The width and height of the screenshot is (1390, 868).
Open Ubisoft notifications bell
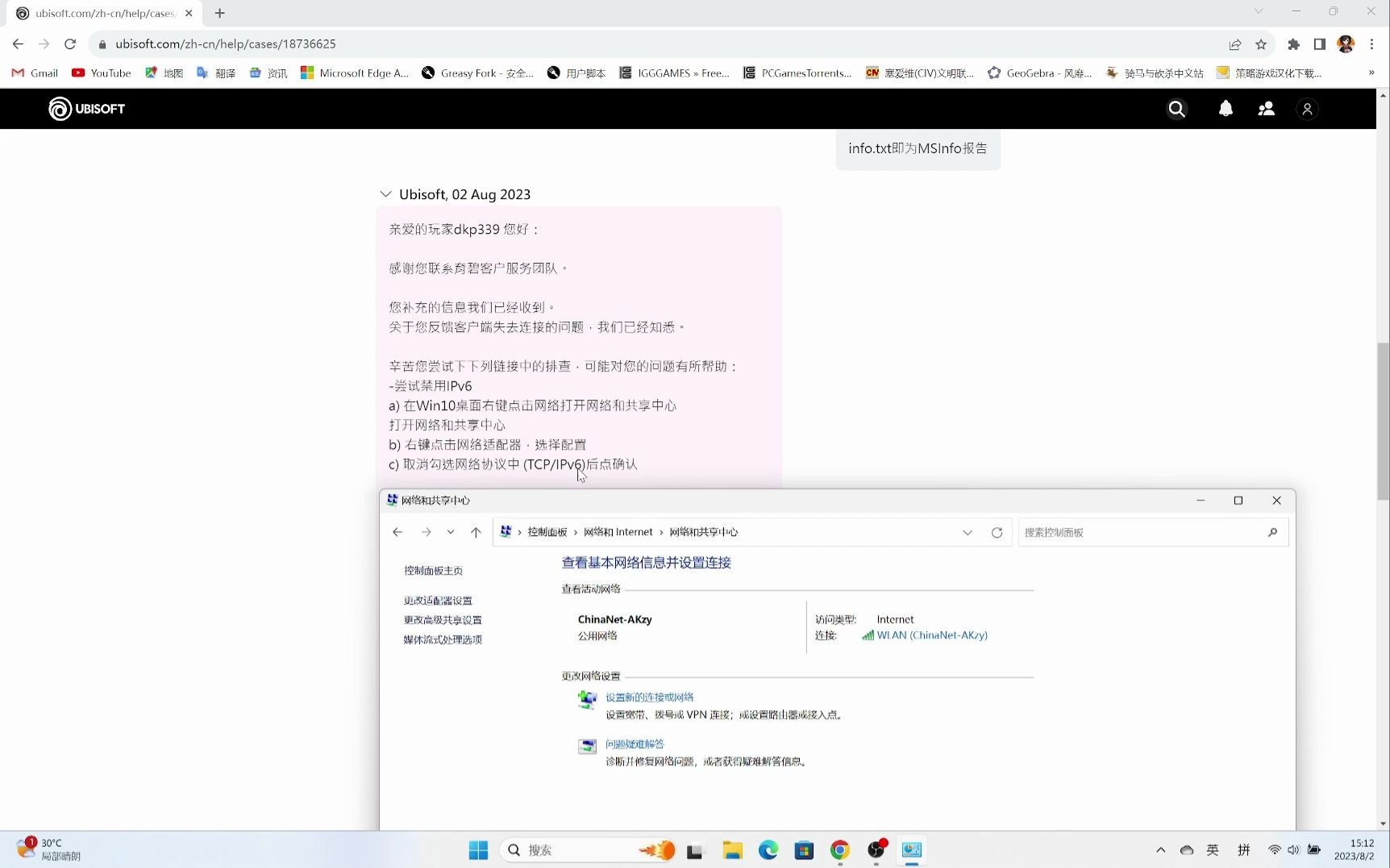(x=1226, y=109)
